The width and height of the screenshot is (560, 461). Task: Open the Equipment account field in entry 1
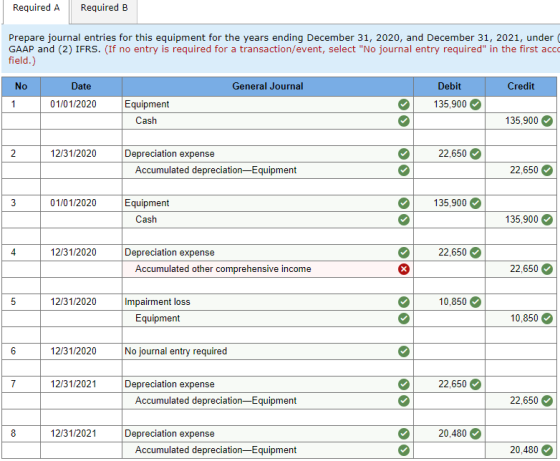(x=268, y=105)
